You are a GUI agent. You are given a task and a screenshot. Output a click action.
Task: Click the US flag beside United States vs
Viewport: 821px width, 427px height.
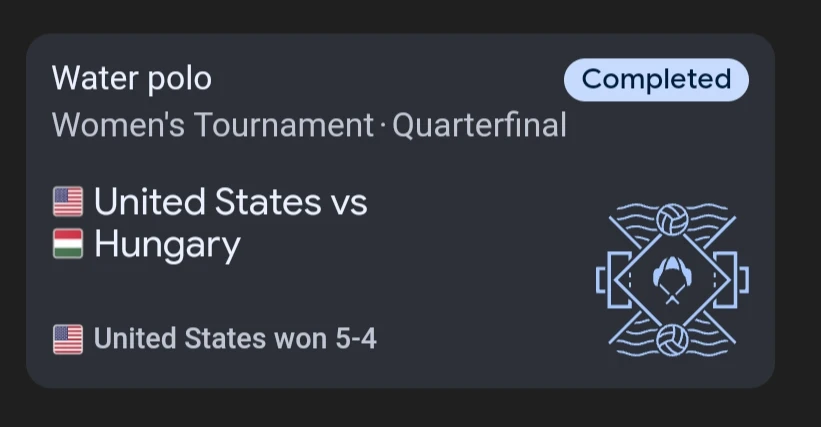click(x=68, y=203)
